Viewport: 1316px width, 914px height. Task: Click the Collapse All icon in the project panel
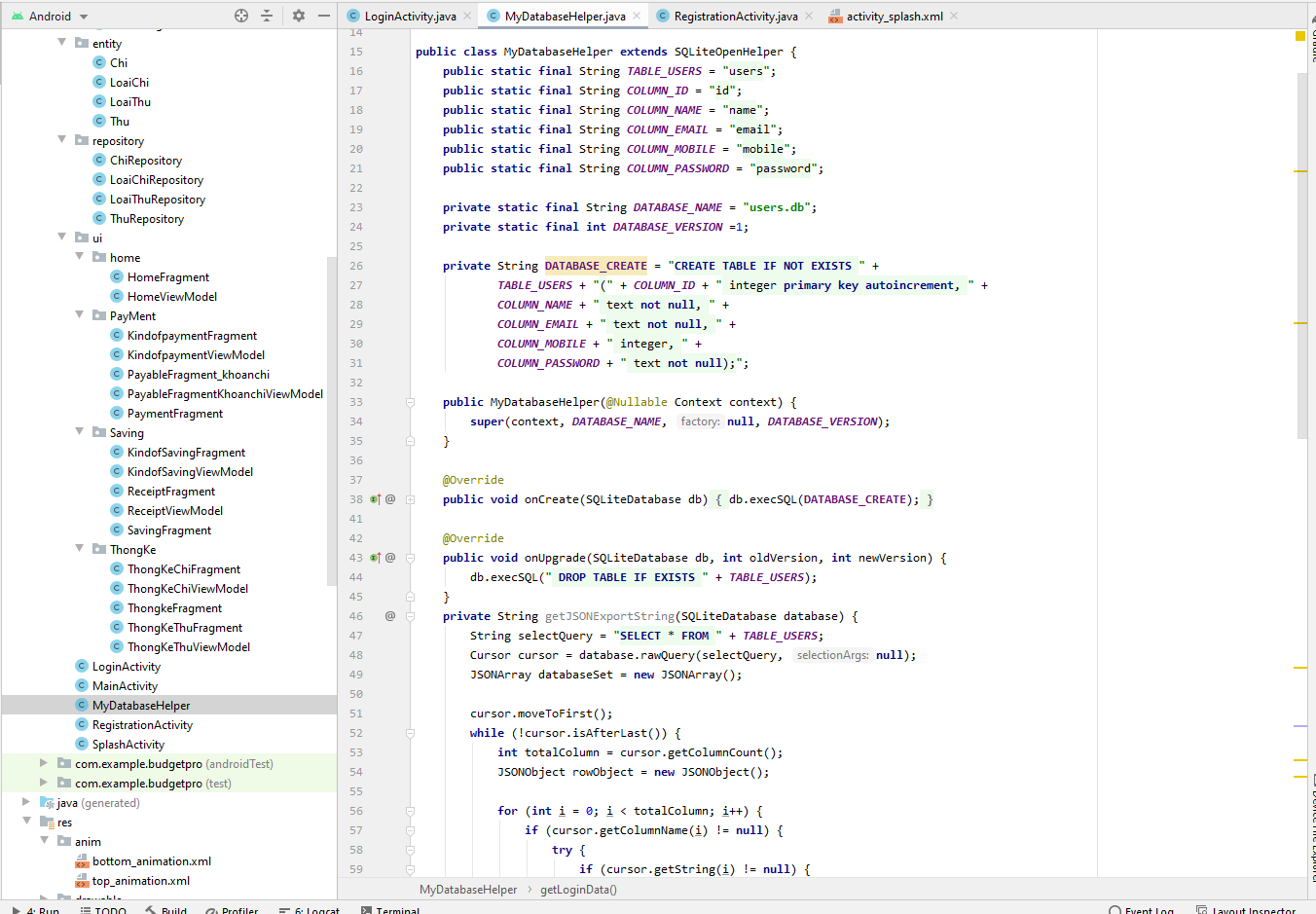pyautogui.click(x=267, y=16)
